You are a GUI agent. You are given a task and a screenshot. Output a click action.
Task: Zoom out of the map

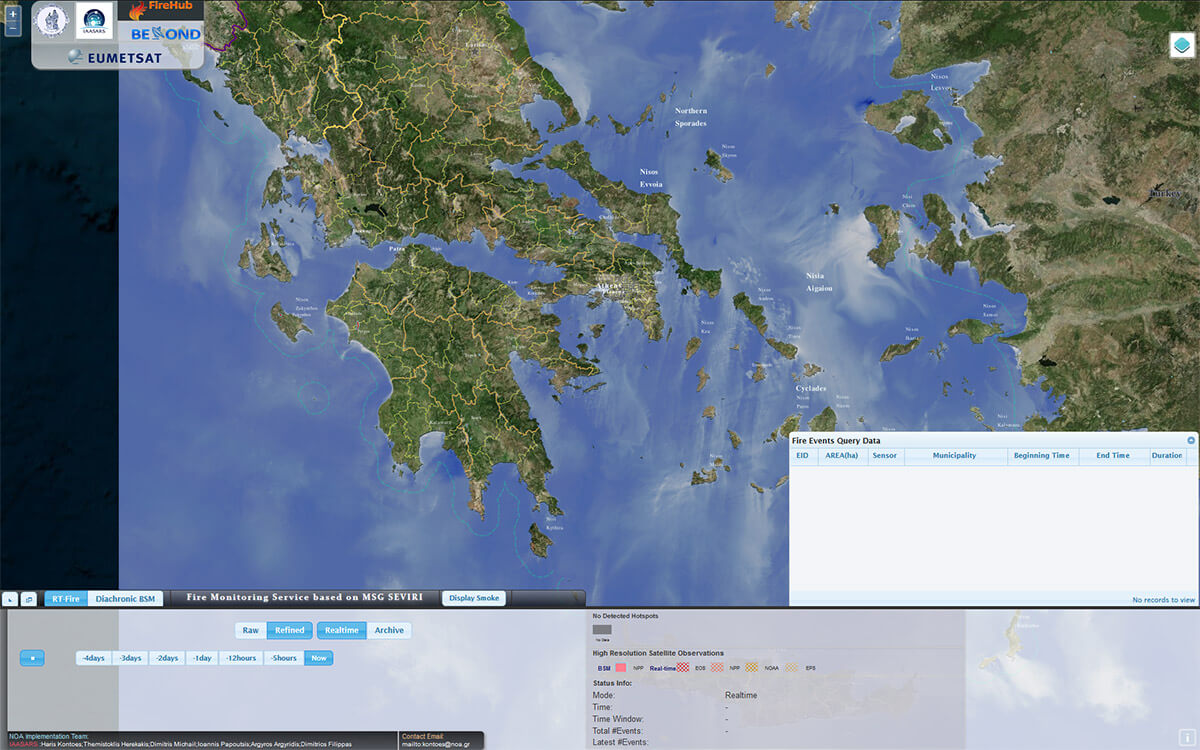[x=12, y=29]
